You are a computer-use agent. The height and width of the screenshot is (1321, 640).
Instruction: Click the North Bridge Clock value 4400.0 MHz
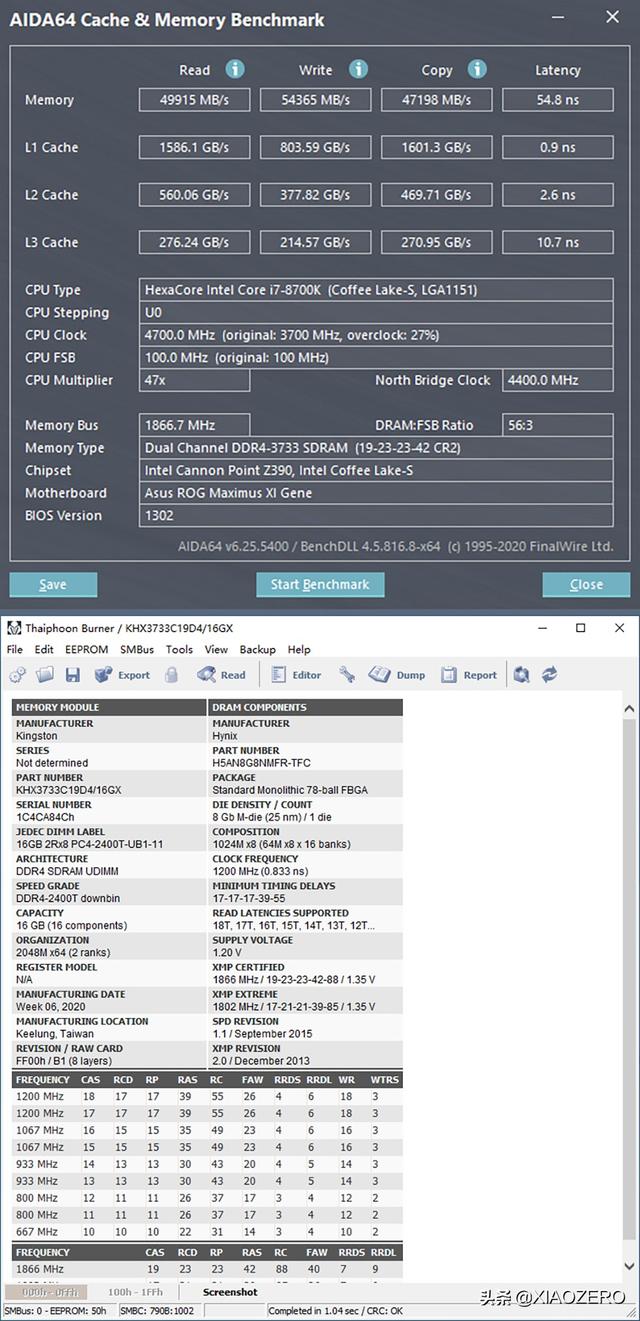point(557,380)
